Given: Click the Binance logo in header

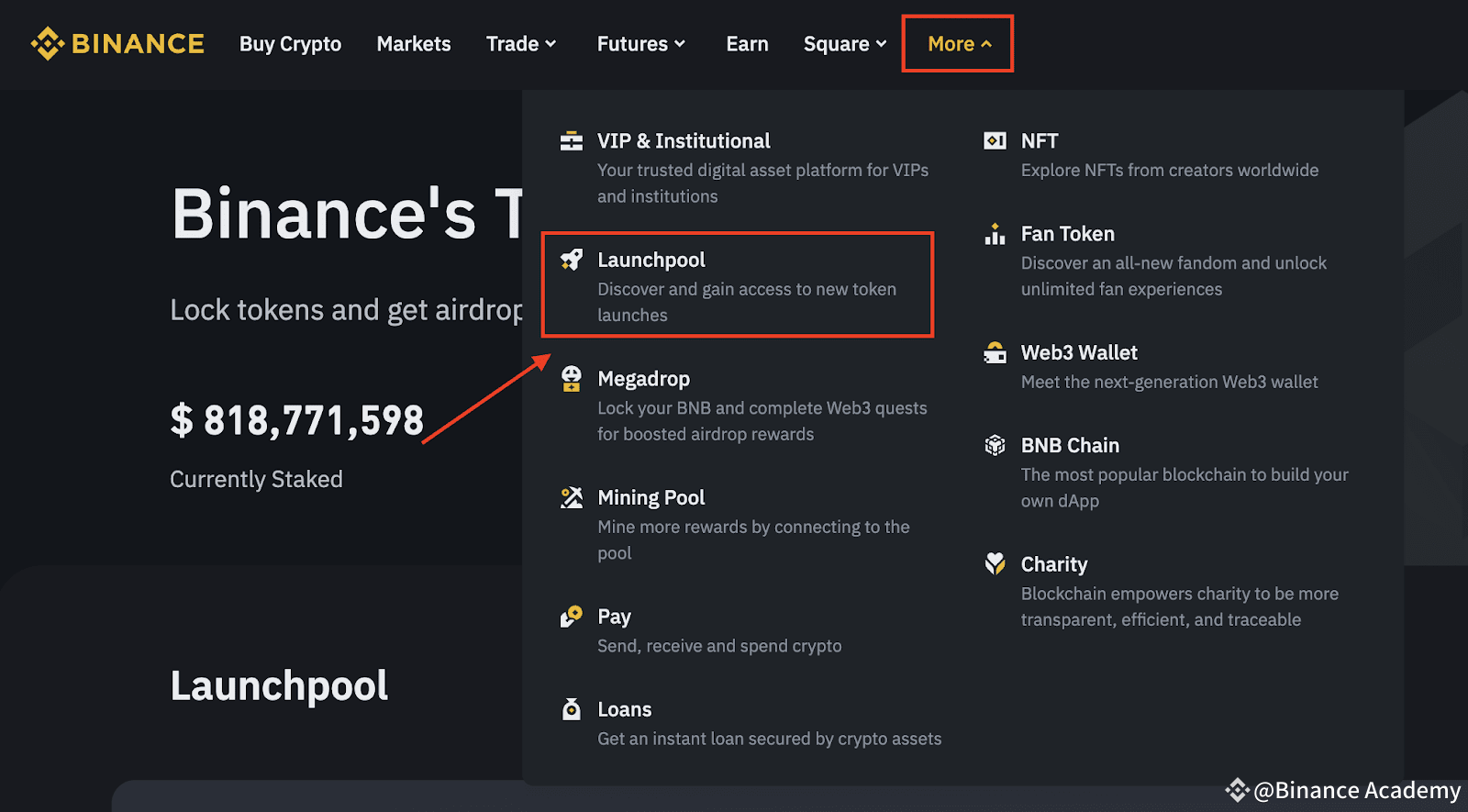Looking at the screenshot, I should pyautogui.click(x=117, y=44).
